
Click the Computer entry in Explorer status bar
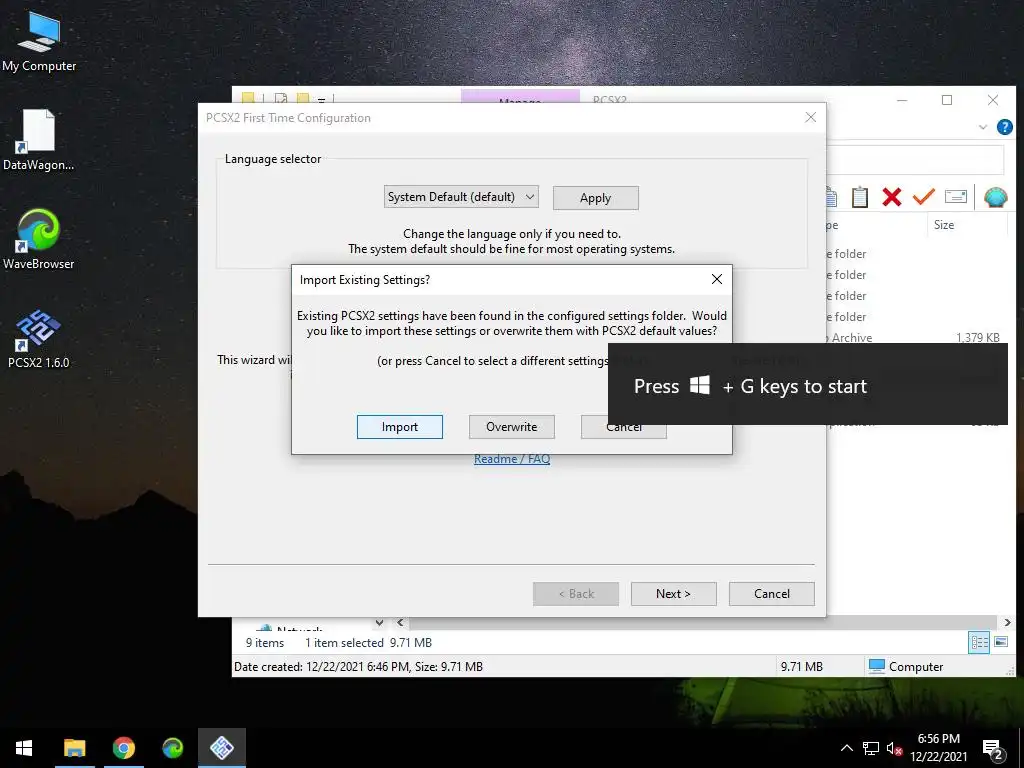tap(906, 667)
